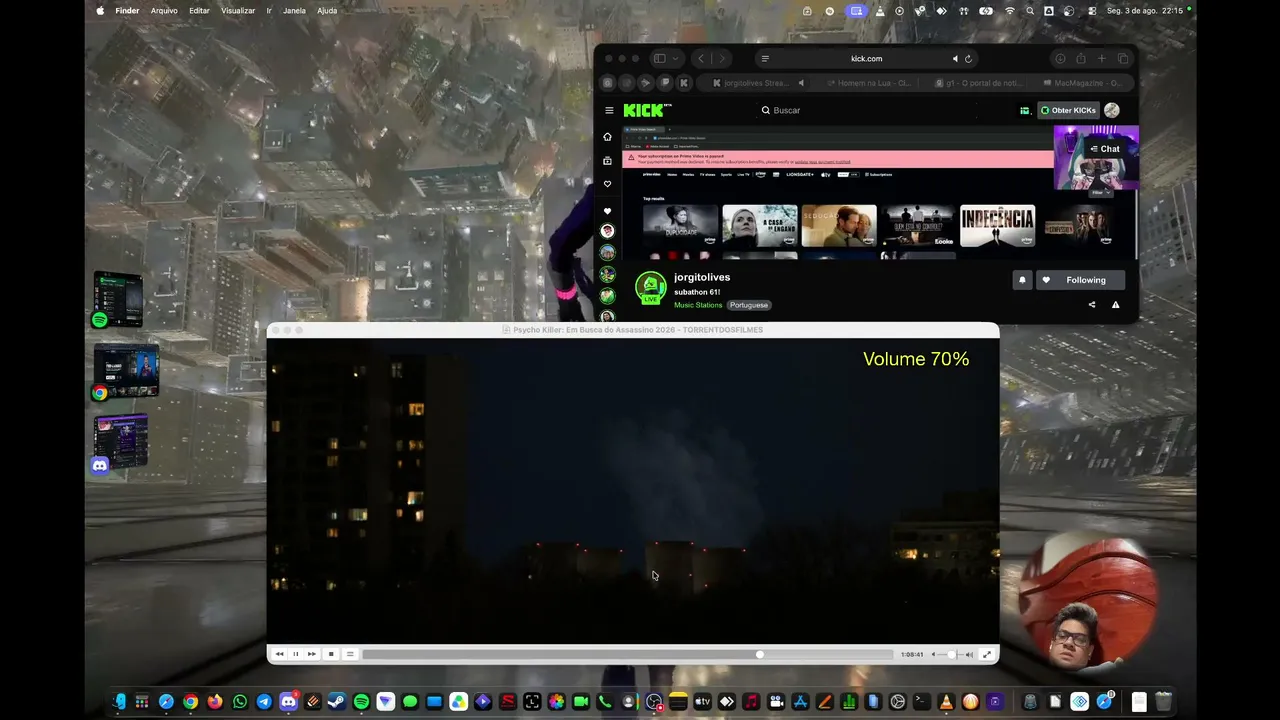Open Spotlight search in the menu bar
This screenshot has width=1280, height=720.
point(1029,11)
